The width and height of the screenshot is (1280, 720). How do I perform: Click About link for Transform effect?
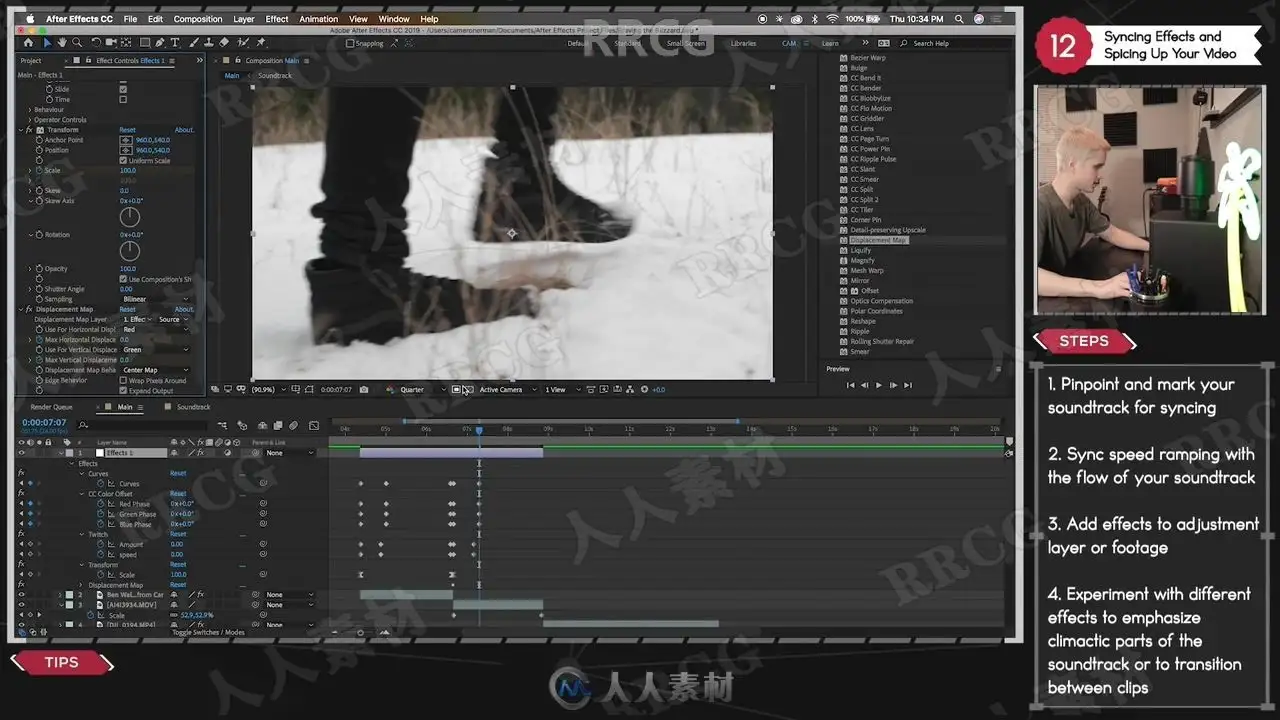185,130
